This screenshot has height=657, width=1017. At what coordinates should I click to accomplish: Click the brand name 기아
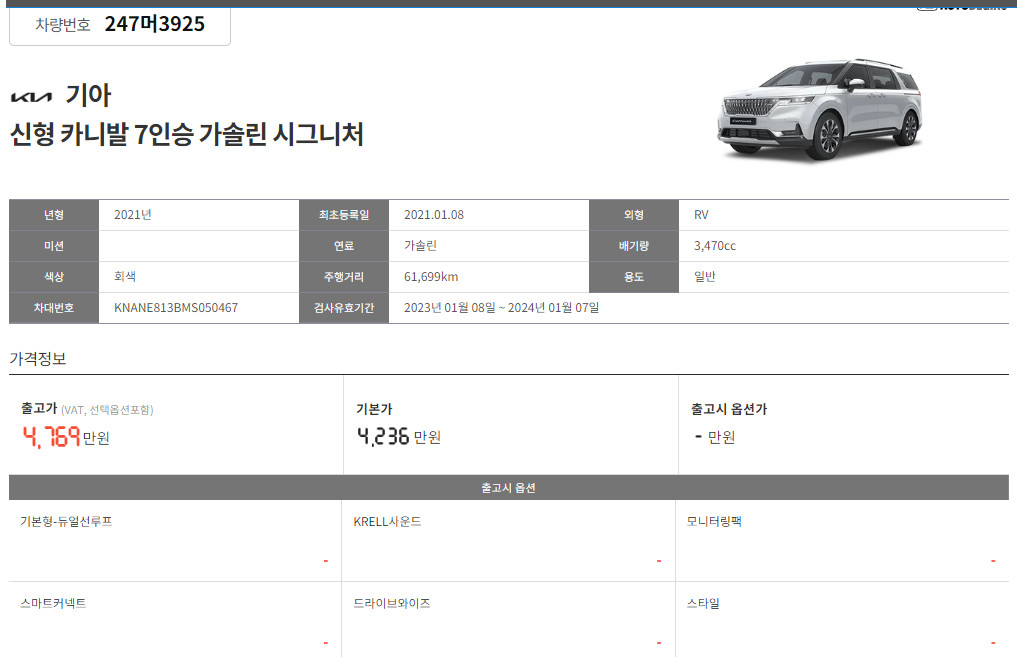pyautogui.click(x=88, y=95)
